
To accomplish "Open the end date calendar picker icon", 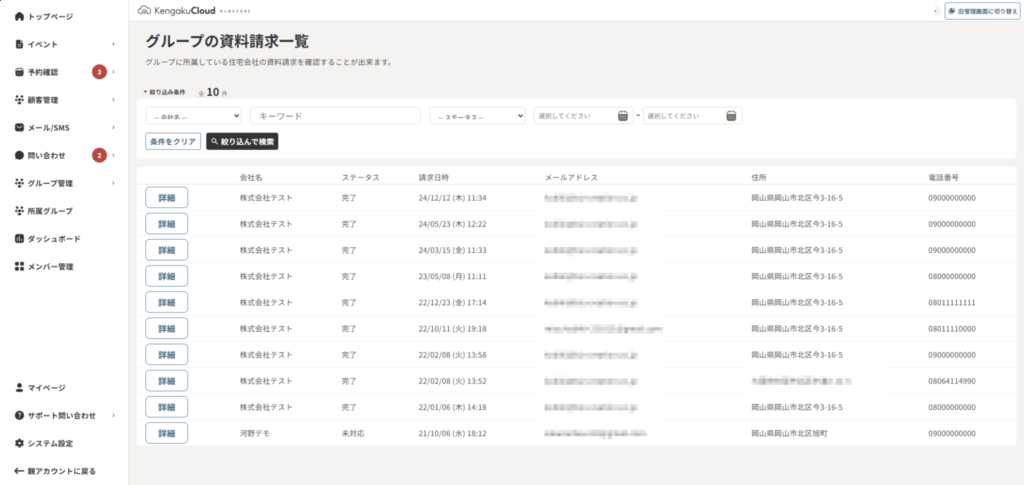I will [732, 116].
